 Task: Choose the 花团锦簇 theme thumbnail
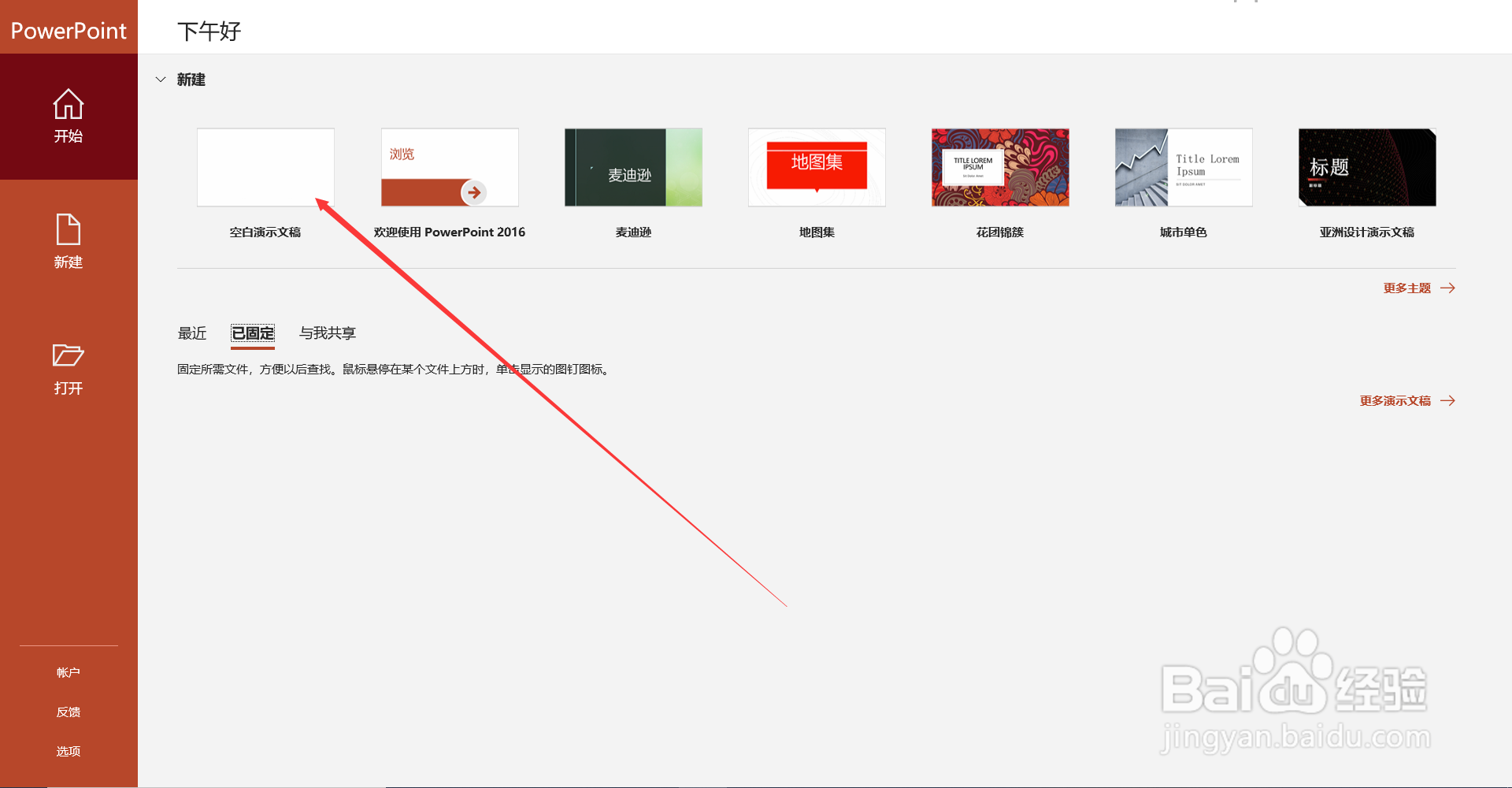coord(1000,167)
